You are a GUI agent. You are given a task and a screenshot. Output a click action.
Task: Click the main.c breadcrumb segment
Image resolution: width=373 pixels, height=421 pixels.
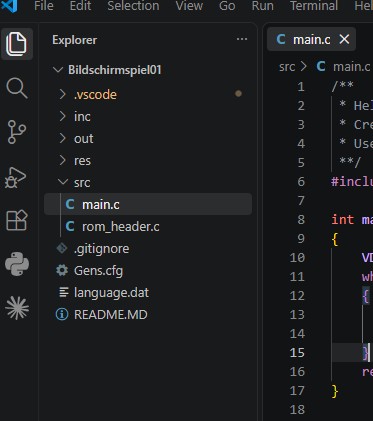(352, 67)
